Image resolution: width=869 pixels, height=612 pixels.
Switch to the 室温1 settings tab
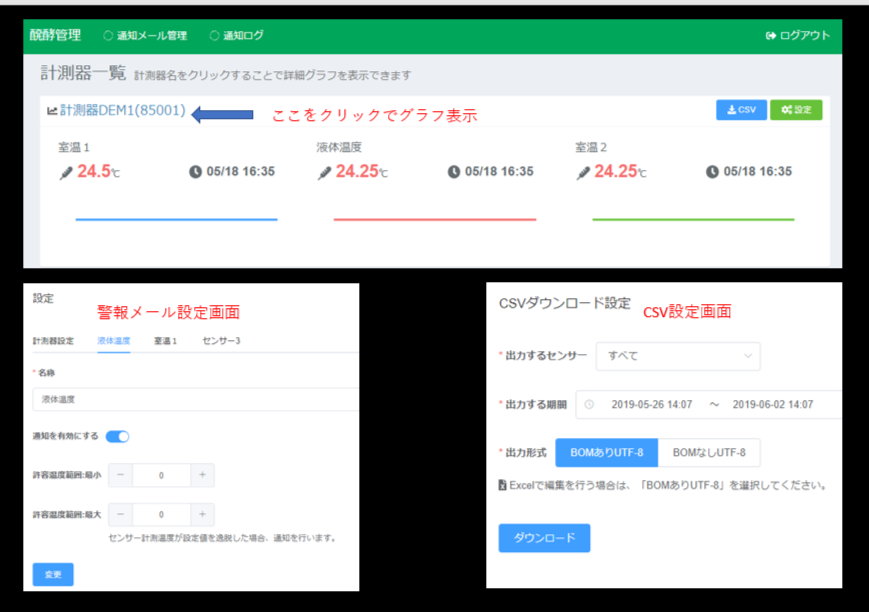[x=165, y=341]
